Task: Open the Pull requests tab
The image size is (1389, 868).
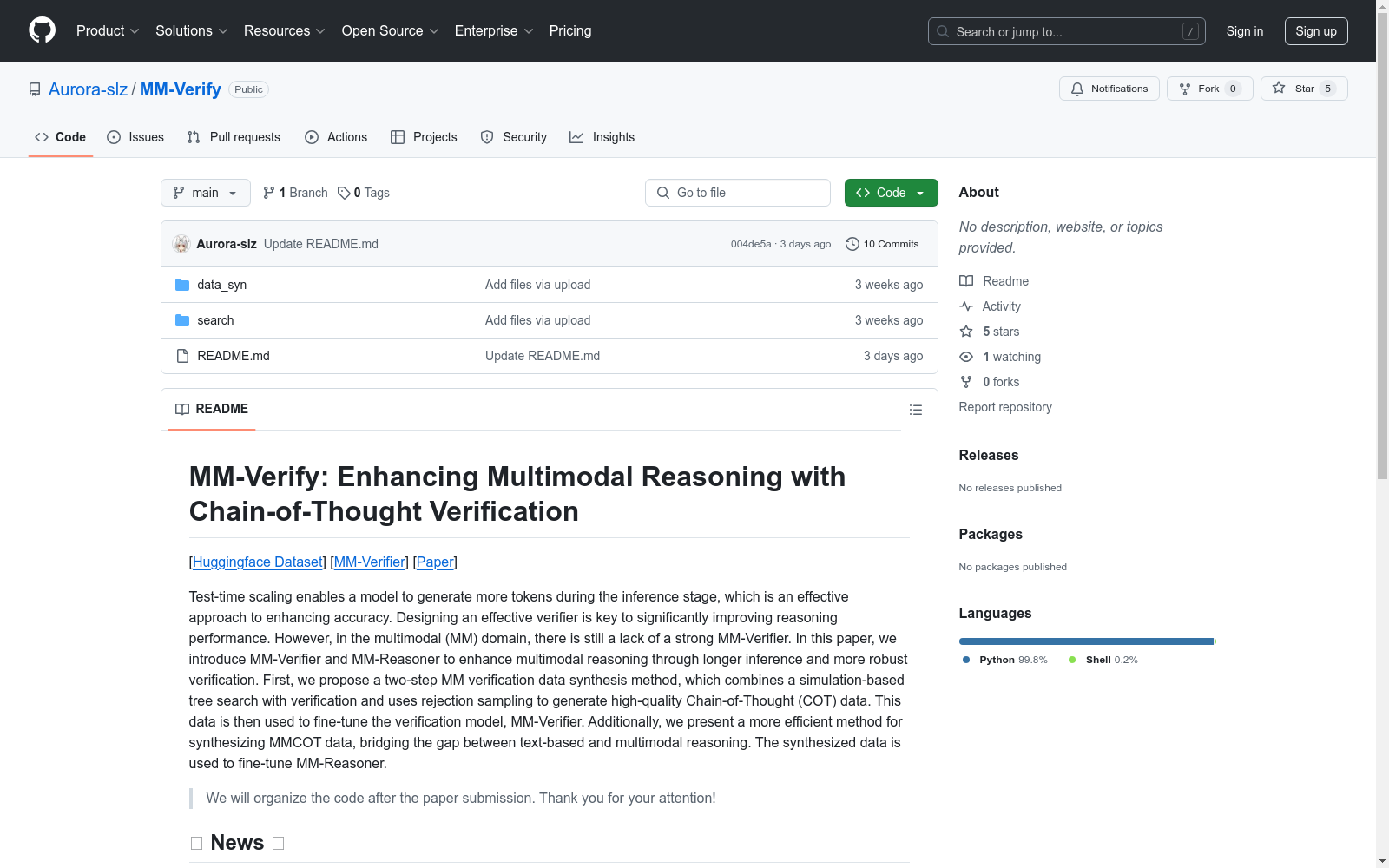Action: click(x=234, y=137)
